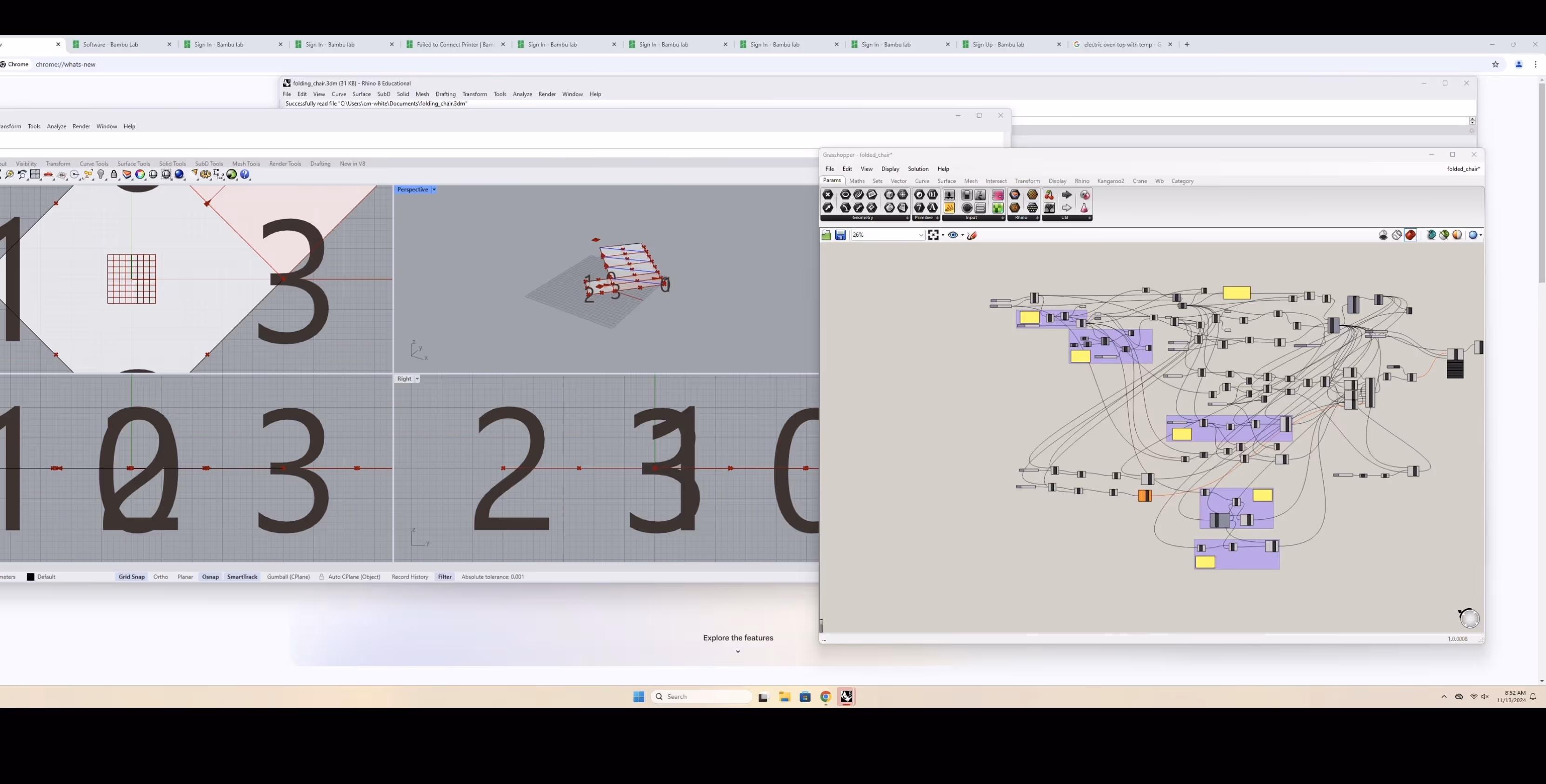The height and width of the screenshot is (784, 1546).
Task: Click the four-viewport layout icon
Action: pyautogui.click(x=35, y=174)
